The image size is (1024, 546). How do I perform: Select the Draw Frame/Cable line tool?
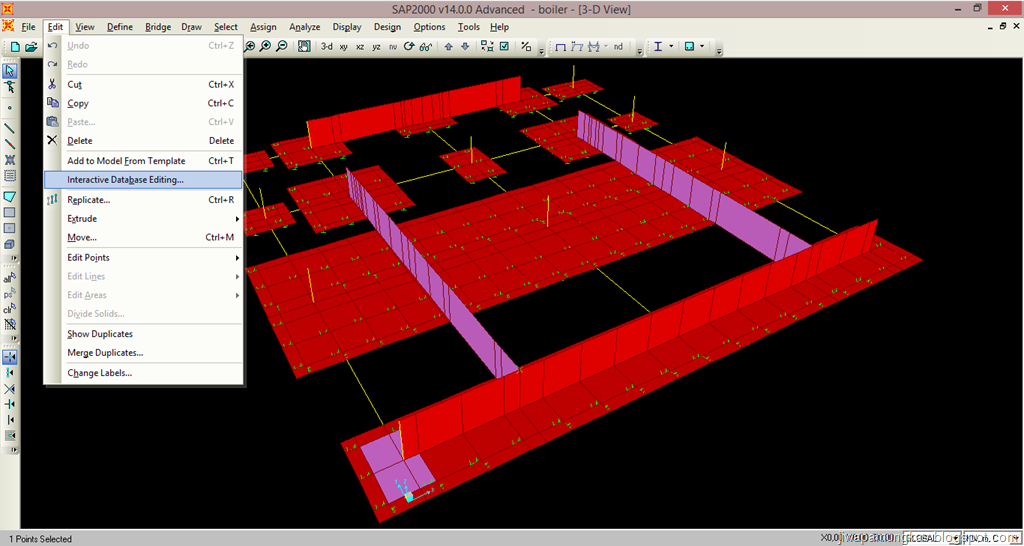[x=10, y=128]
